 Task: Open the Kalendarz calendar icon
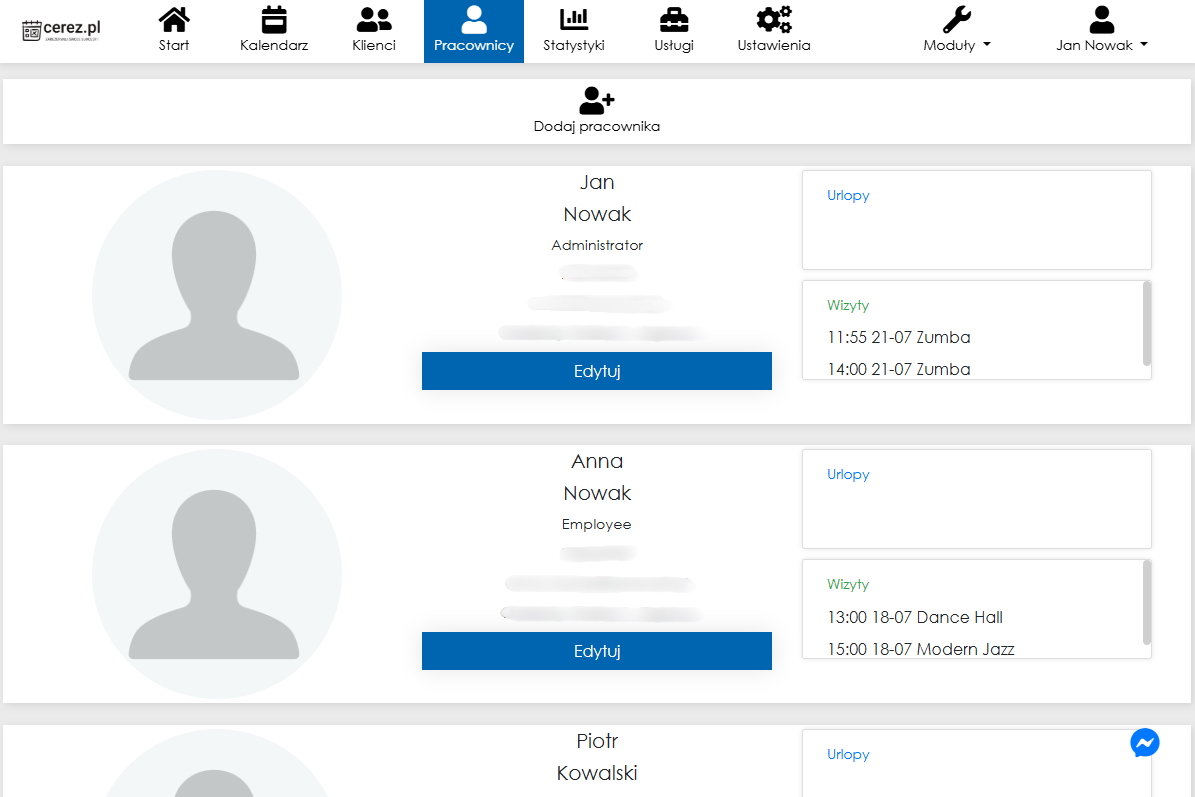point(274,20)
